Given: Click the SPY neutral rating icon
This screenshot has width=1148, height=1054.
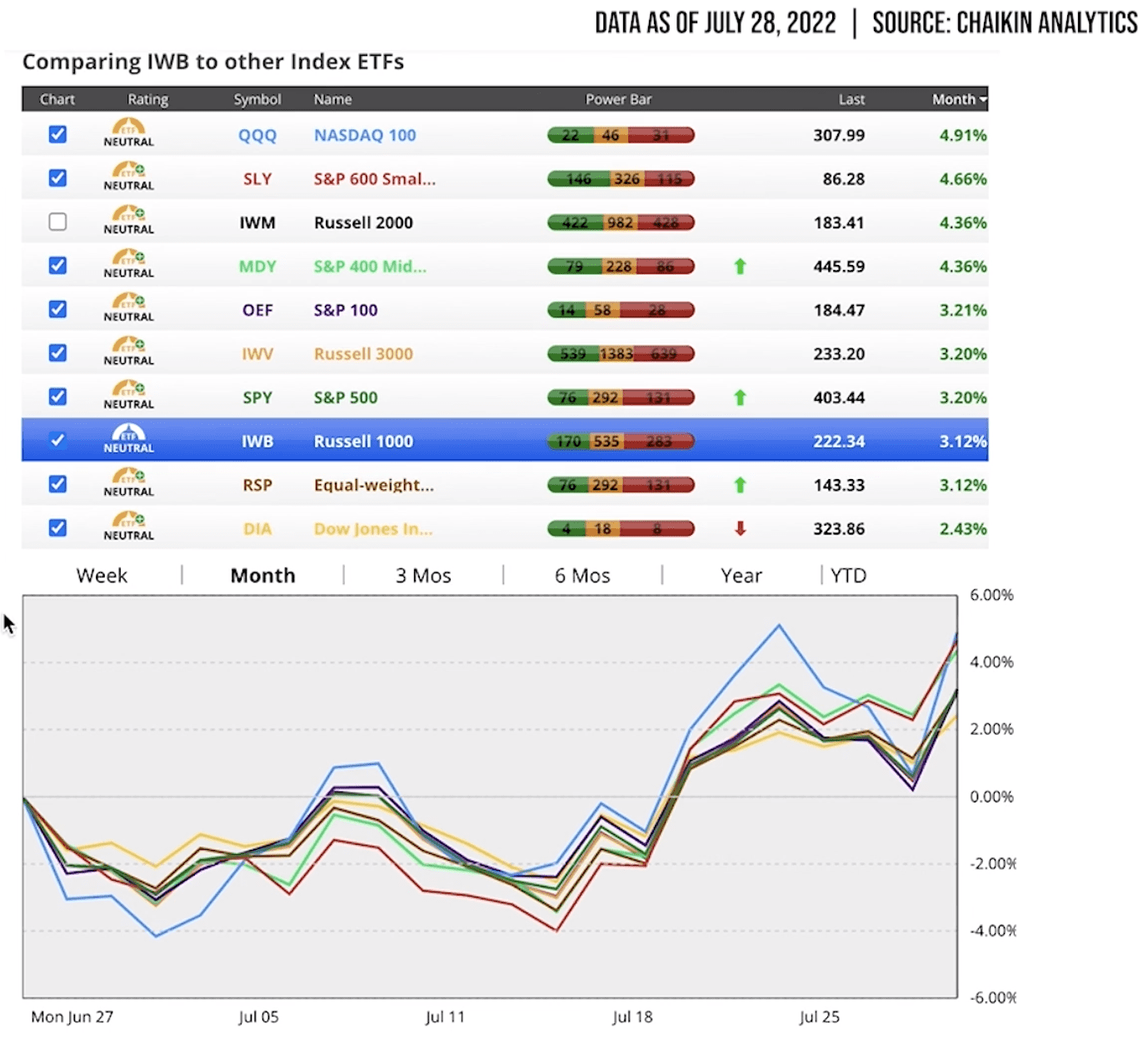Looking at the screenshot, I should pyautogui.click(x=129, y=396).
